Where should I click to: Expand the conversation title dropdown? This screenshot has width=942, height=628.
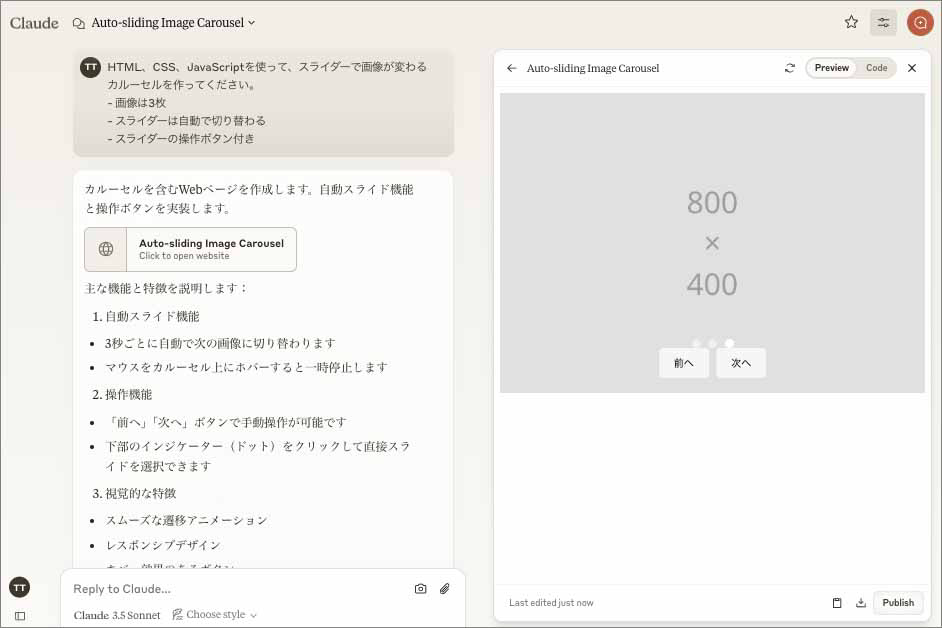pyautogui.click(x=252, y=23)
